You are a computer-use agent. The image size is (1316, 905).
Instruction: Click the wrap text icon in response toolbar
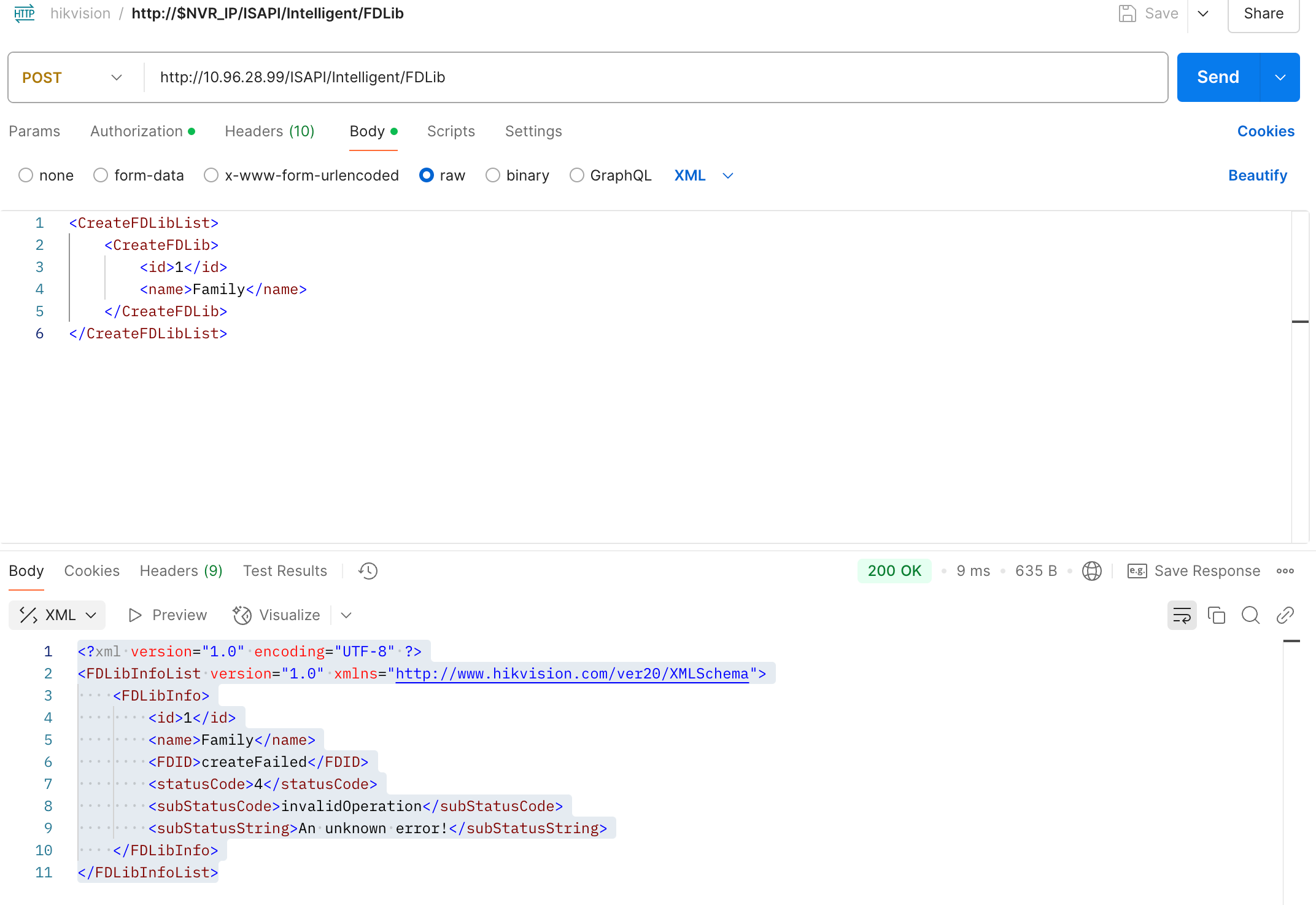coord(1182,615)
